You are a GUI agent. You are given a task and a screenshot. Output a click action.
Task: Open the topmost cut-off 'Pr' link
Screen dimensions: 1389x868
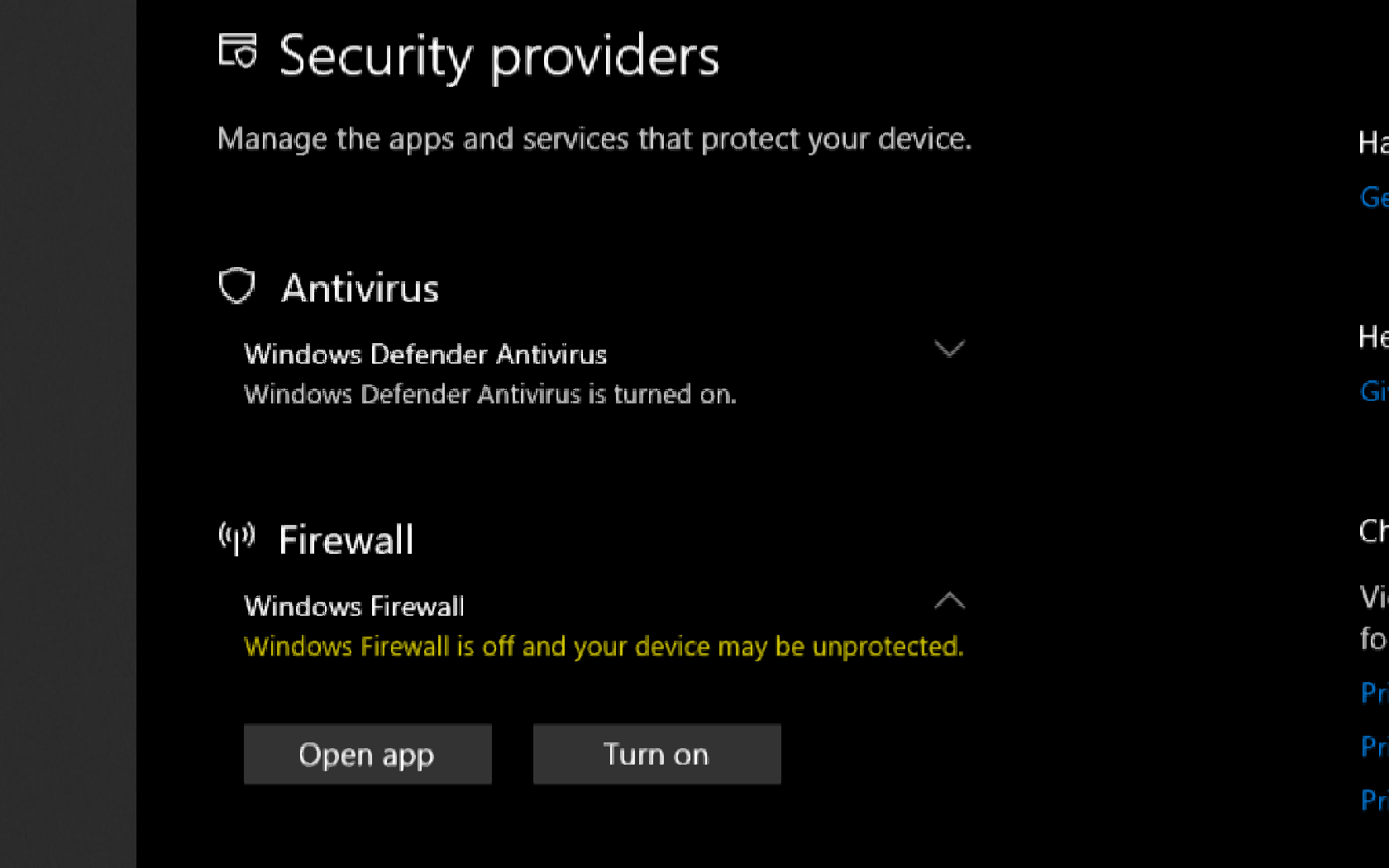(x=1374, y=693)
